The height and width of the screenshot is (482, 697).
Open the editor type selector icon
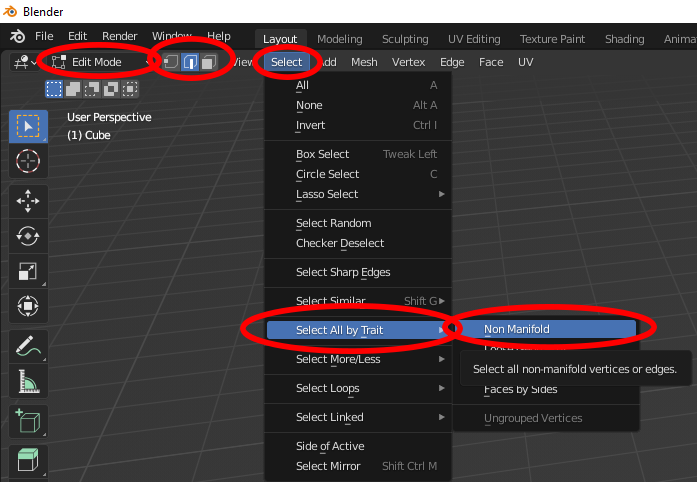coord(24,62)
